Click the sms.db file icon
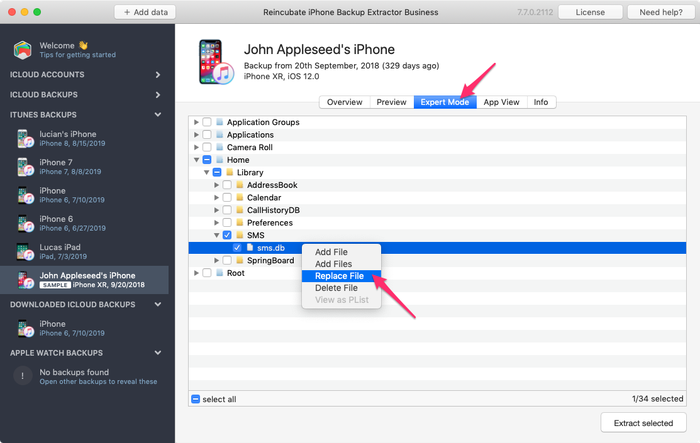The image size is (700, 443). pyautogui.click(x=250, y=247)
